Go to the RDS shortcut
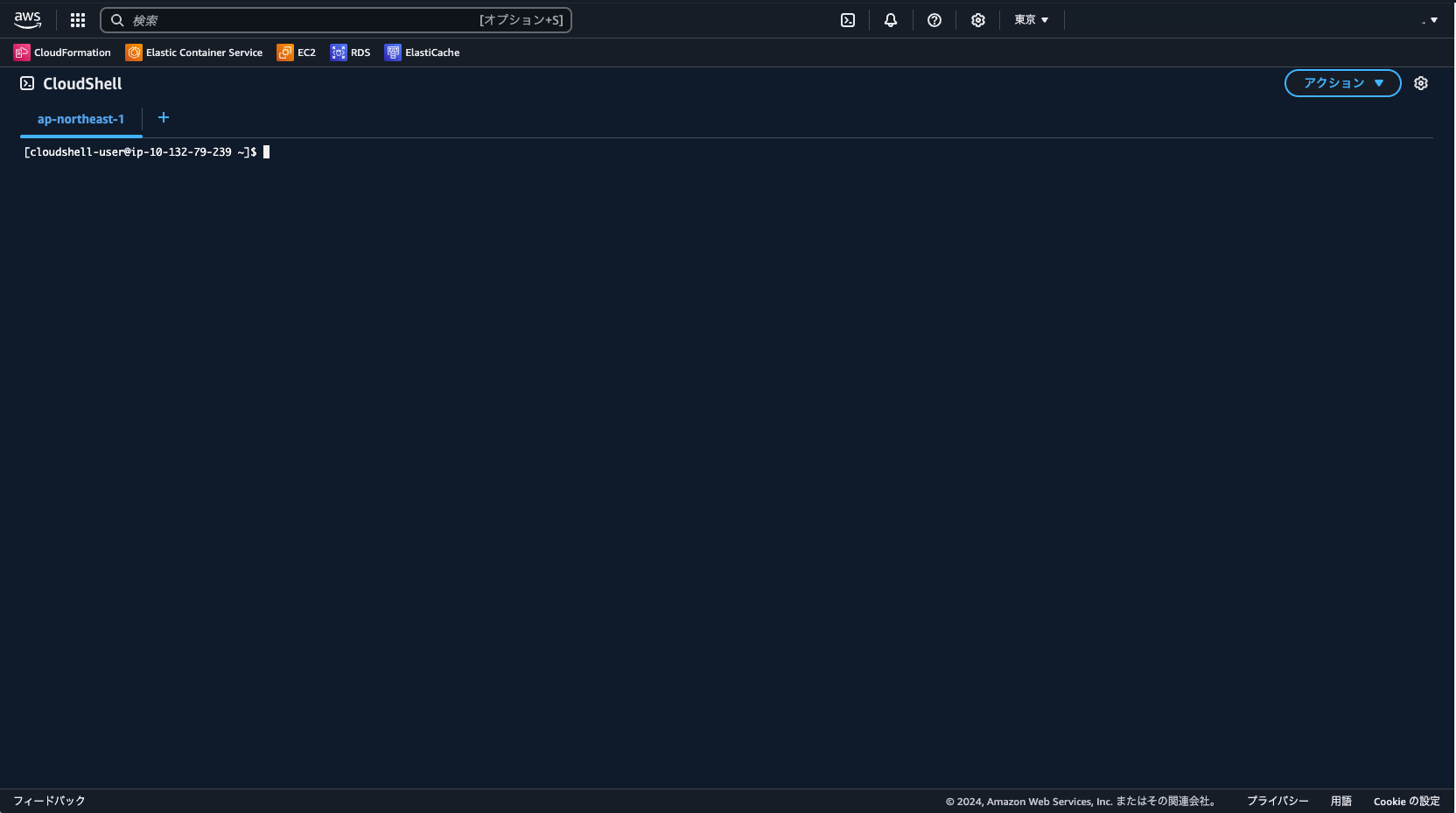 360,53
